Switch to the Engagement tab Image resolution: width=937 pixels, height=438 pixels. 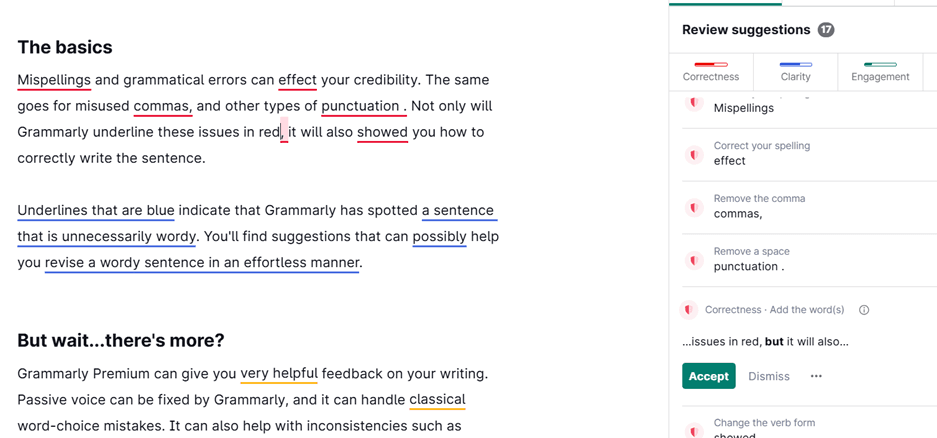click(880, 72)
